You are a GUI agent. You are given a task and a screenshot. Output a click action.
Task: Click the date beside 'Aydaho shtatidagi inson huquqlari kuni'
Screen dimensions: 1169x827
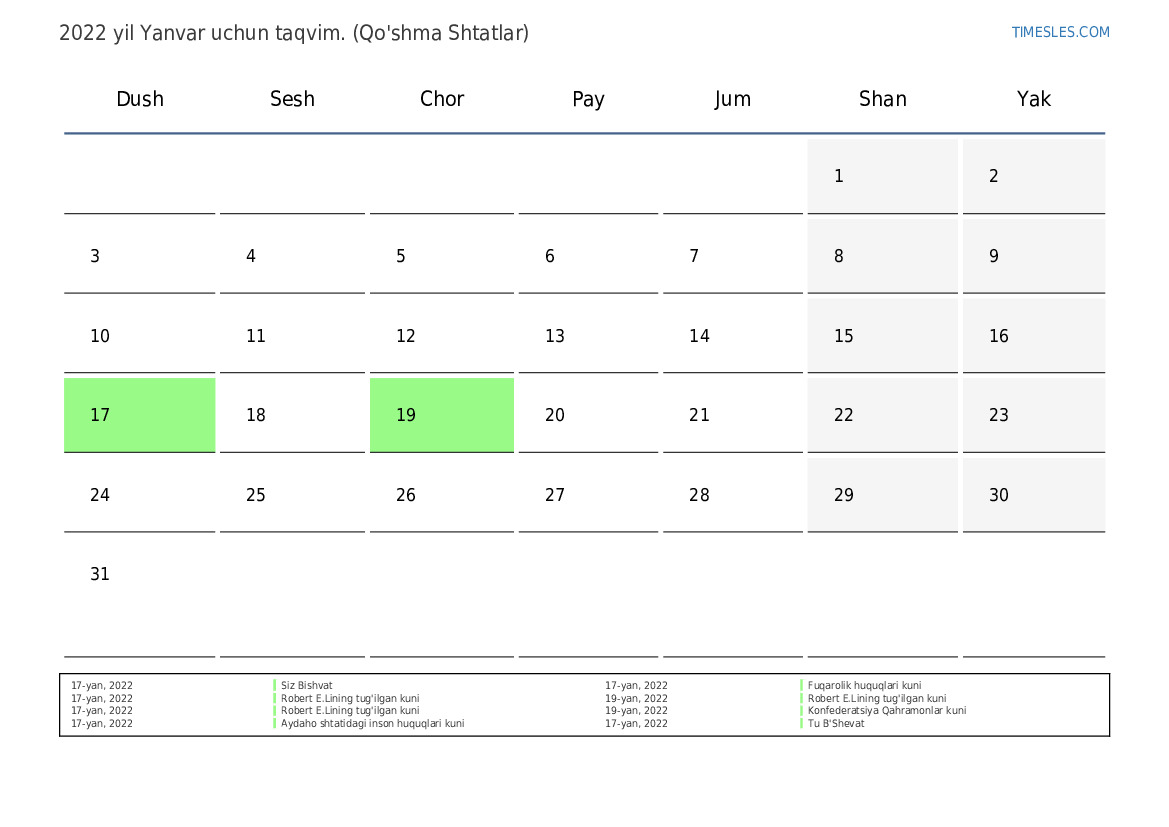coord(102,723)
